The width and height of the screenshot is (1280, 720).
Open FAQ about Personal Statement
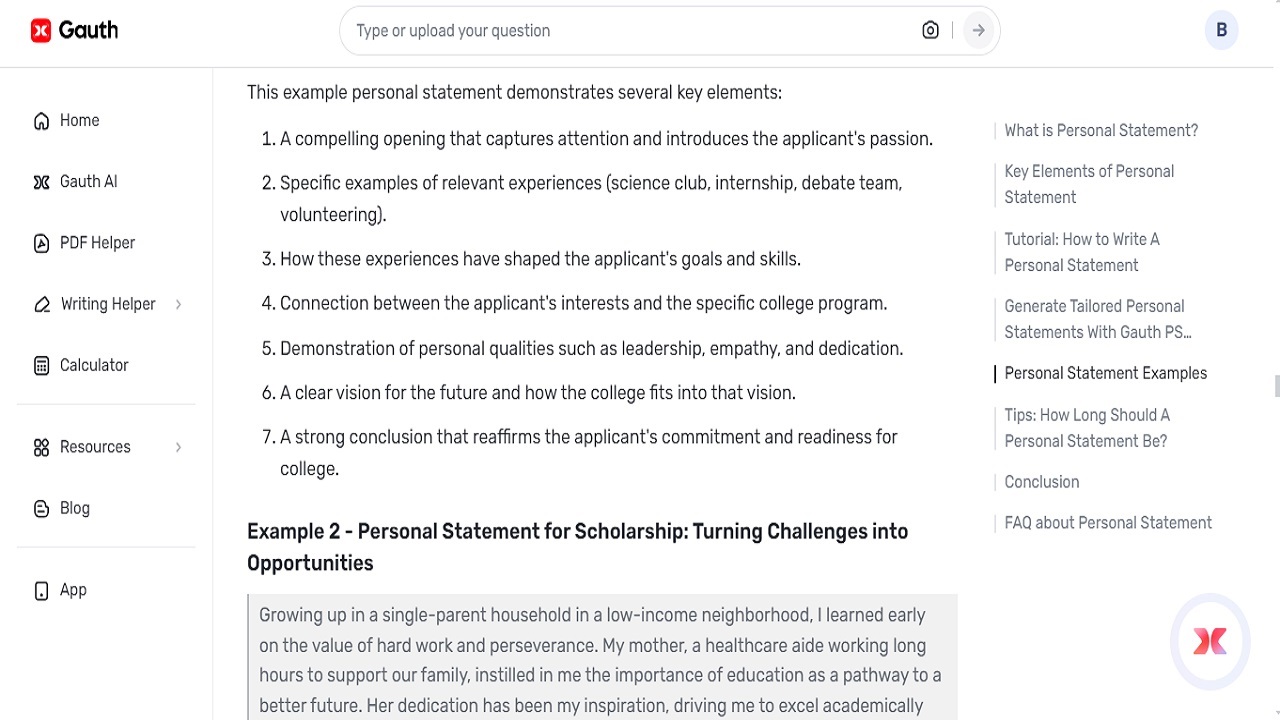[x=1108, y=522]
